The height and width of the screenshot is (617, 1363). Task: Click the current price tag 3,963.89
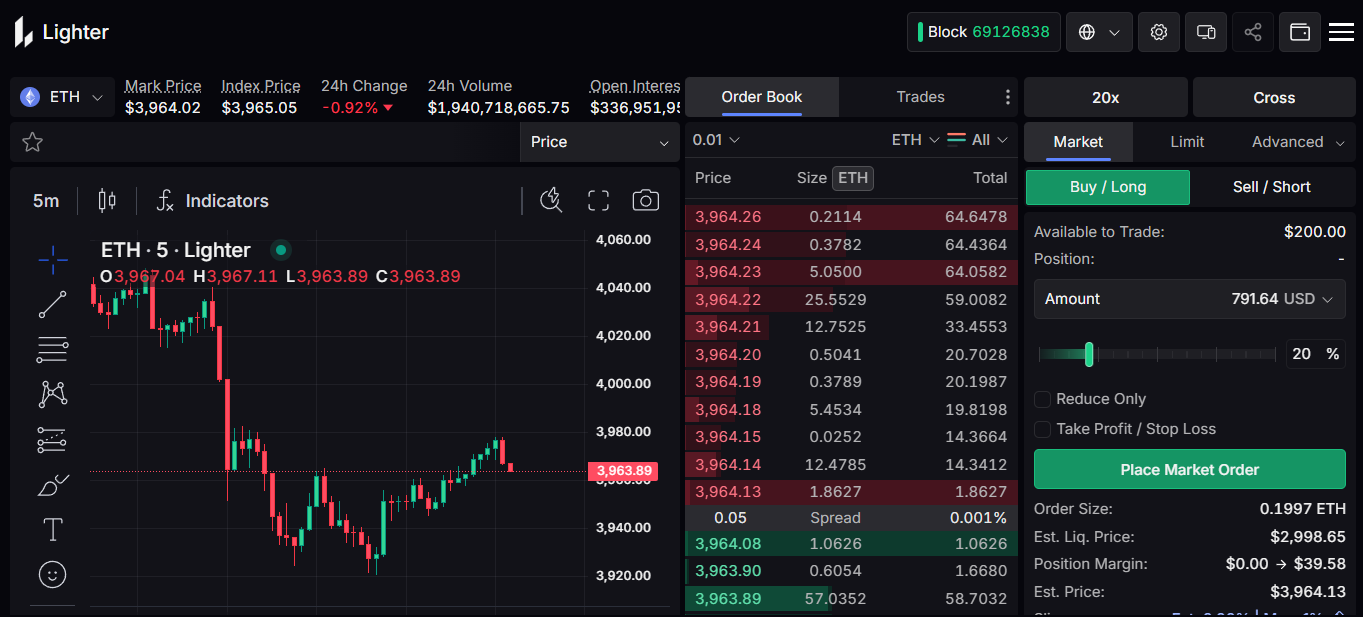[x=622, y=470]
